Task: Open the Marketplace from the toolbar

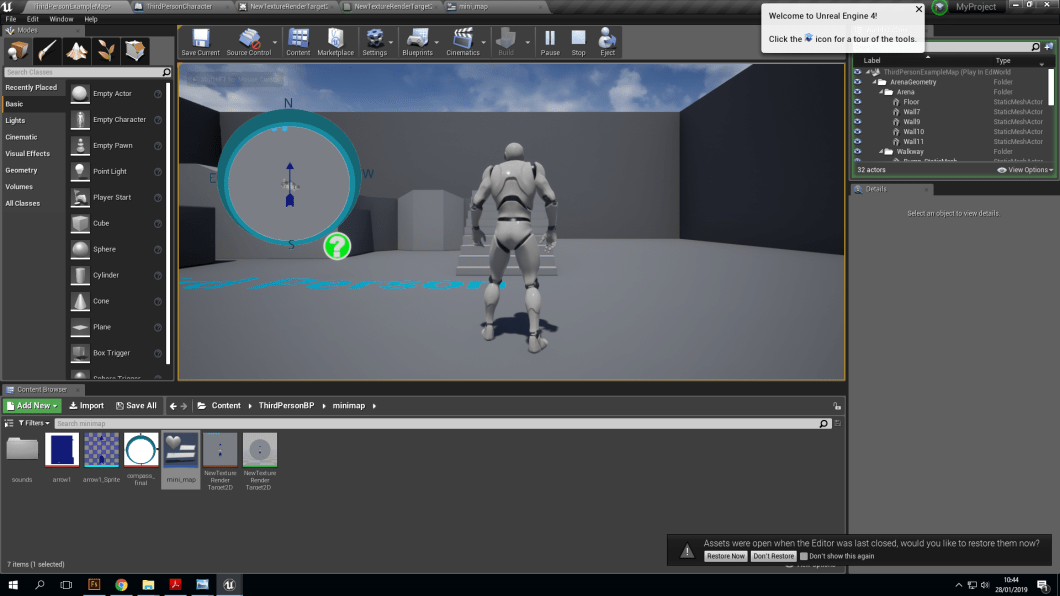Action: point(335,42)
